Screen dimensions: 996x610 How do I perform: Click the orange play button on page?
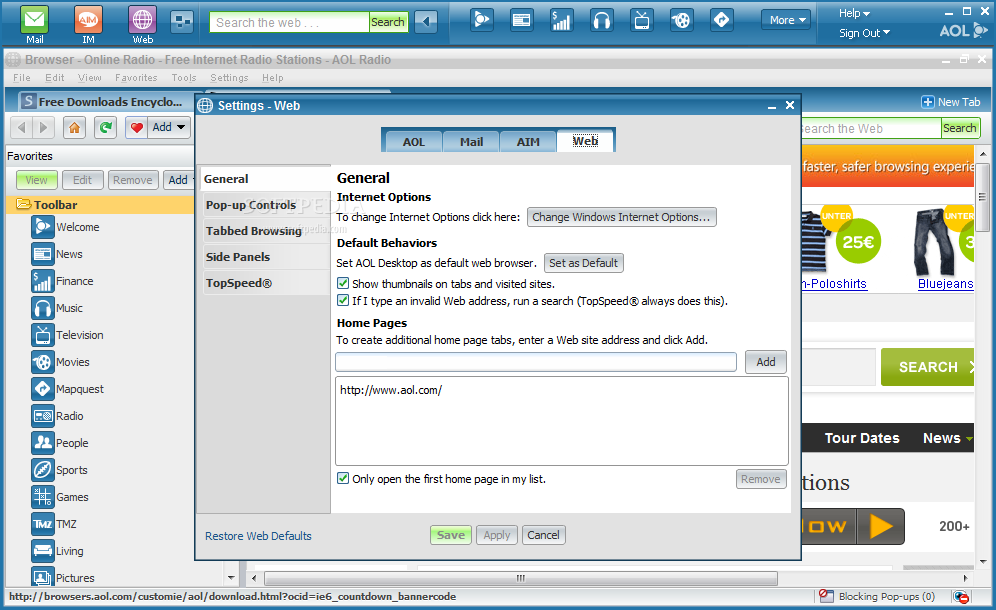[x=880, y=526]
